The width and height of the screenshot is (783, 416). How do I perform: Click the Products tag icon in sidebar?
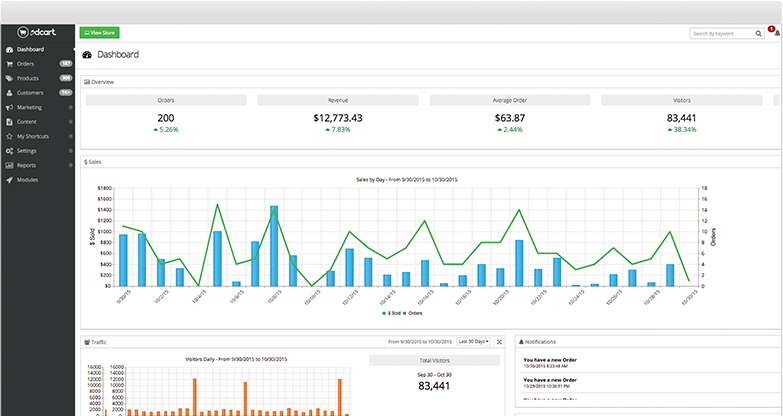click(x=9, y=78)
